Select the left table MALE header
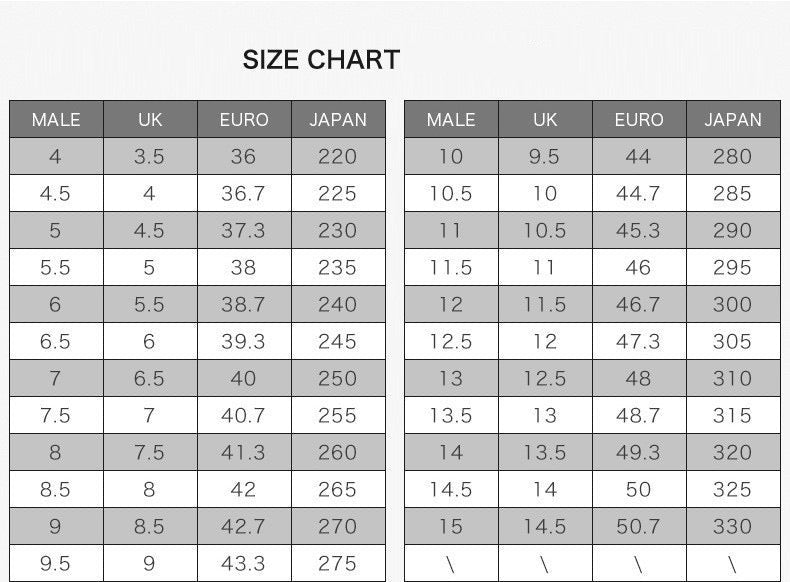The width and height of the screenshot is (790, 582). pyautogui.click(x=56, y=119)
